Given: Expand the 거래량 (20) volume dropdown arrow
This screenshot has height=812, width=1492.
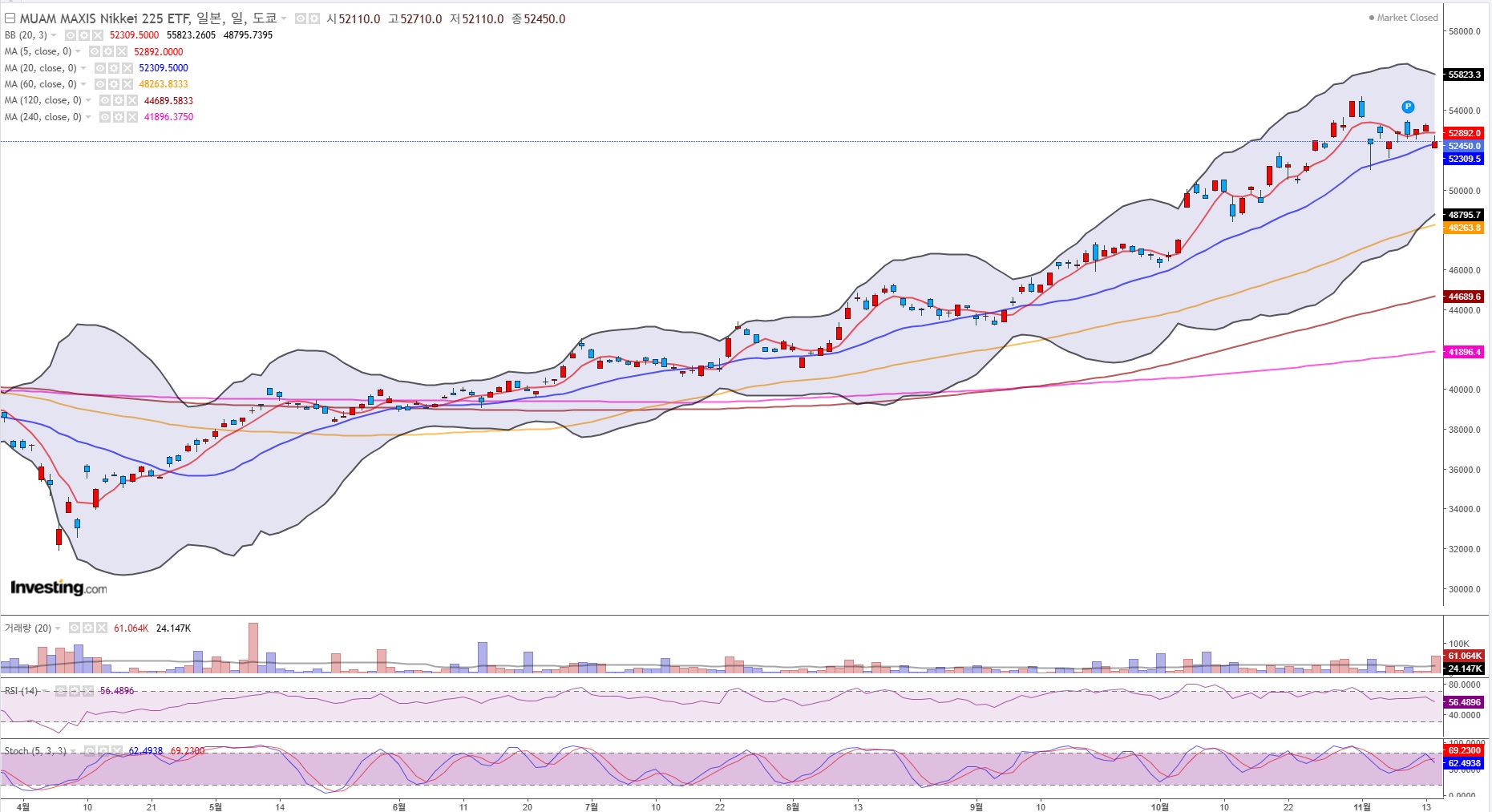Looking at the screenshot, I should [x=58, y=628].
